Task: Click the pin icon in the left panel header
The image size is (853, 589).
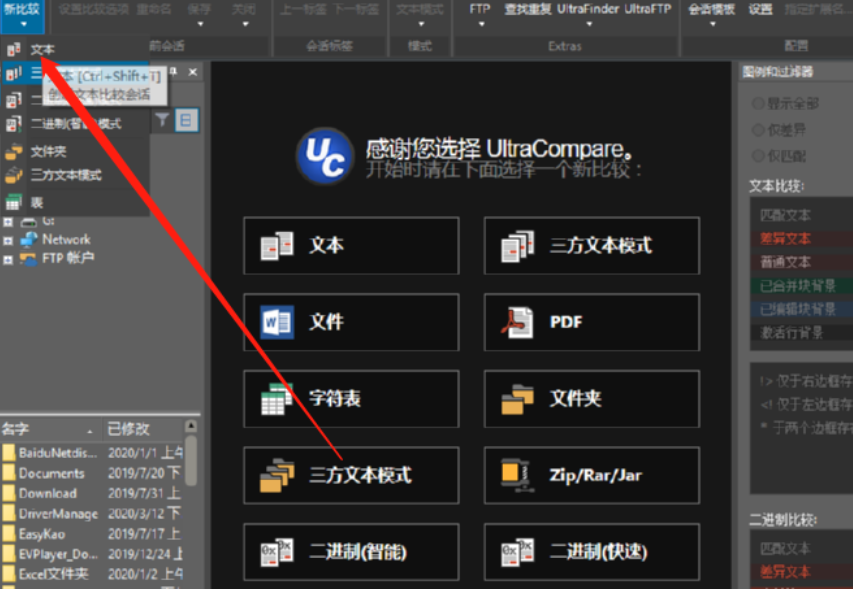Action: [174, 72]
